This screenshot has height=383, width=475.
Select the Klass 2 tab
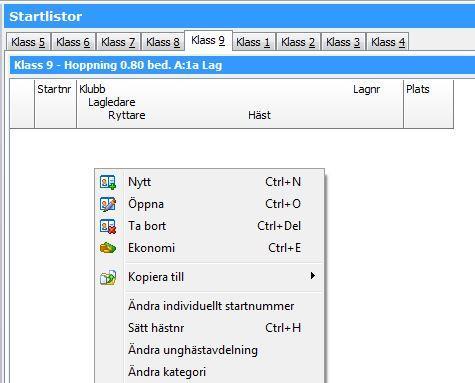(298, 42)
